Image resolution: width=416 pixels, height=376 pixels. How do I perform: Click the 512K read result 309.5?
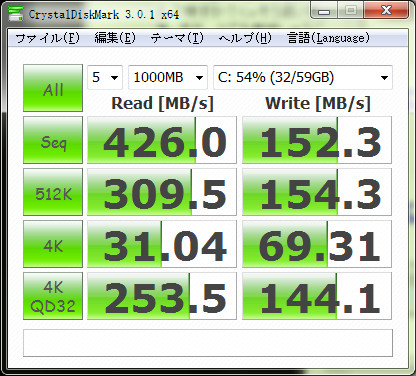tap(162, 192)
